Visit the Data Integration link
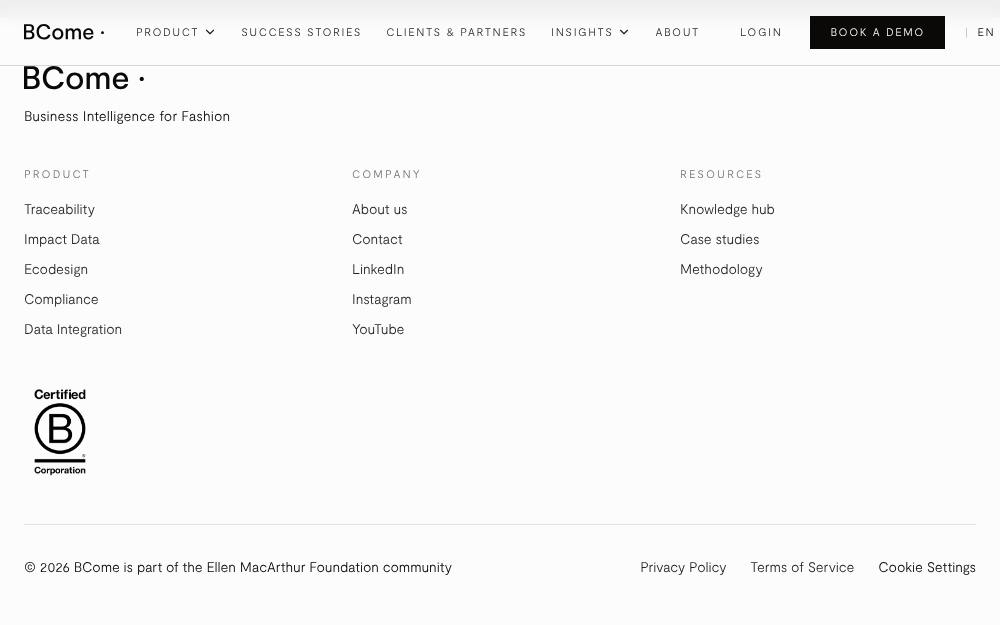1000x625 pixels. pyautogui.click(x=73, y=329)
